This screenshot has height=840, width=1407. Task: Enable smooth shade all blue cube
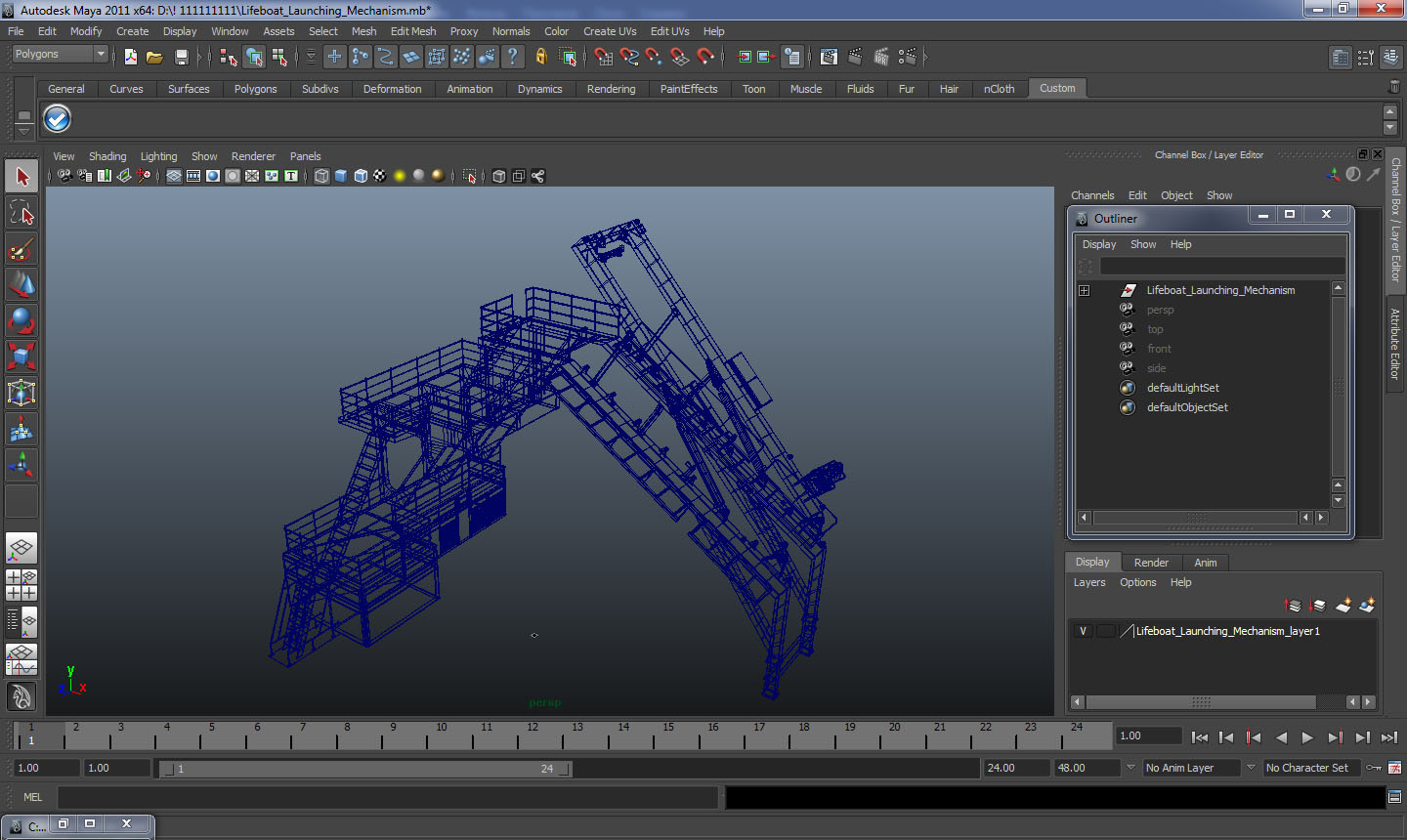pos(341,176)
